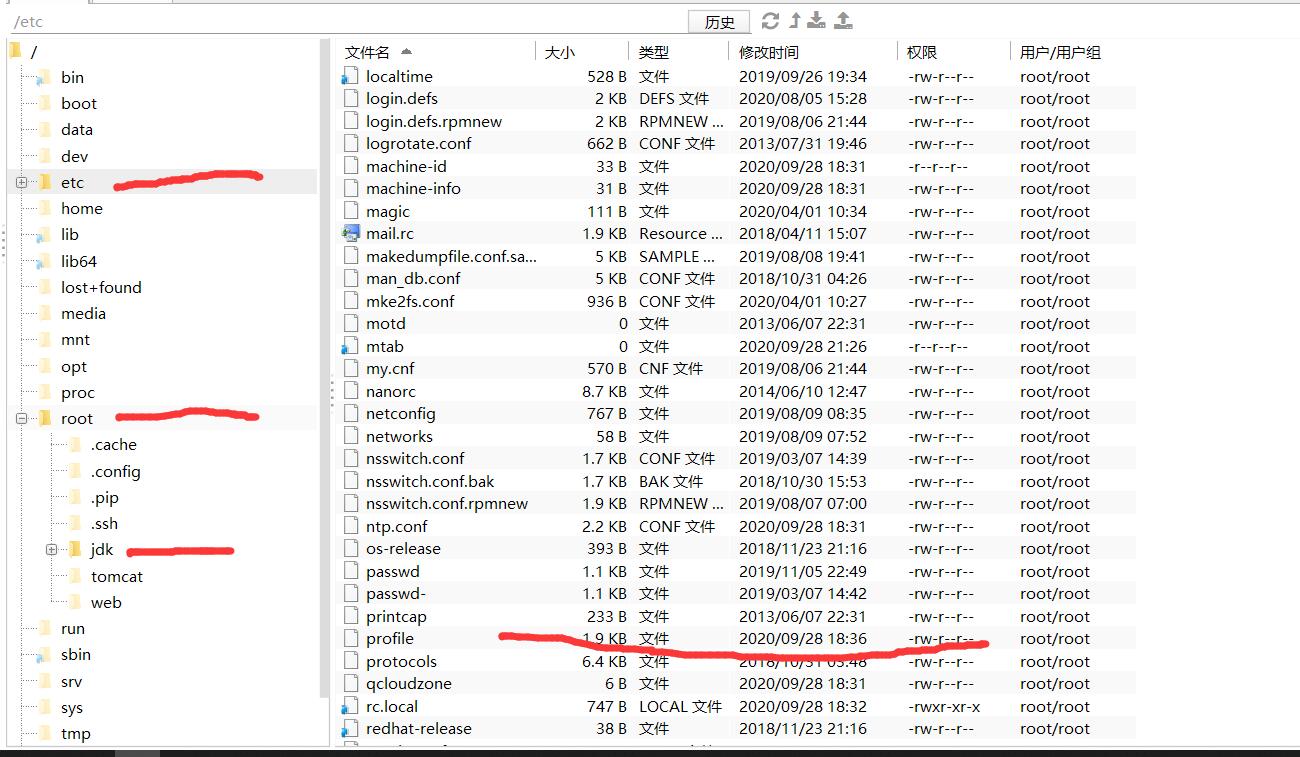This screenshot has height=757, width=1300.
Task: Sort by 用户/用户组 column header
Action: (x=1060, y=52)
